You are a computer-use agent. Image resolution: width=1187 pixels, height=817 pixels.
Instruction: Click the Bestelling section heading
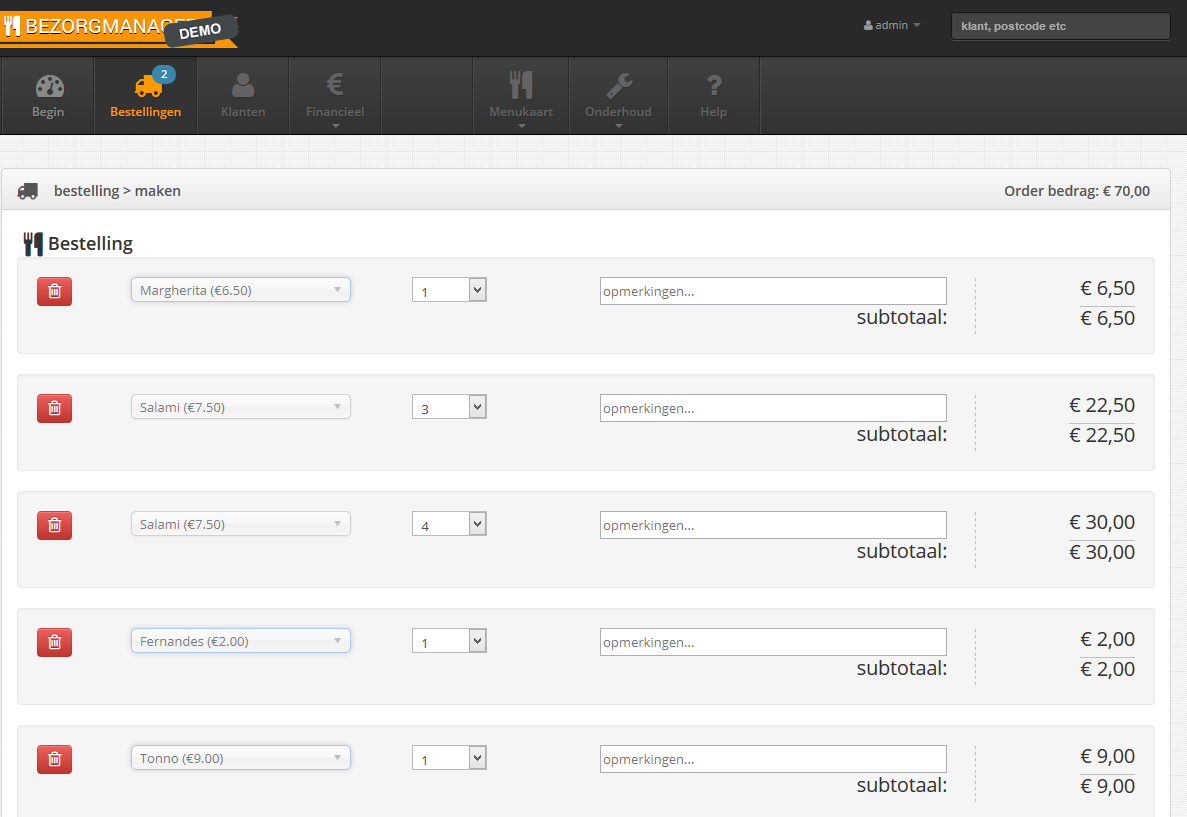(90, 244)
